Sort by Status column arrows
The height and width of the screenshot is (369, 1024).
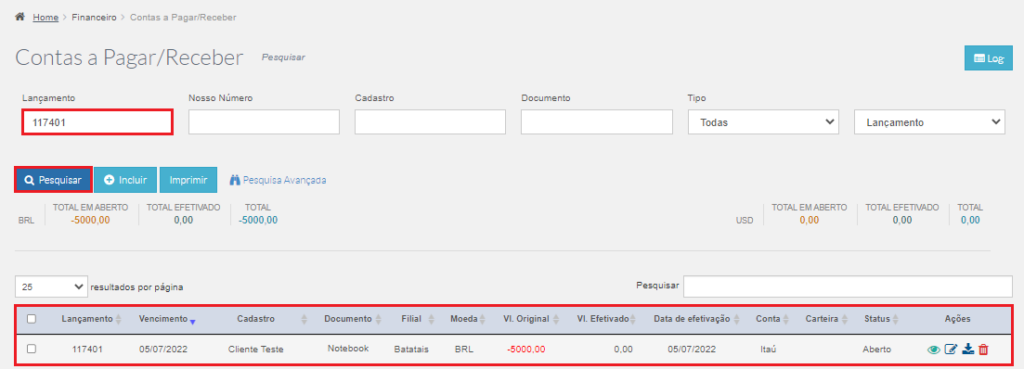(895, 319)
